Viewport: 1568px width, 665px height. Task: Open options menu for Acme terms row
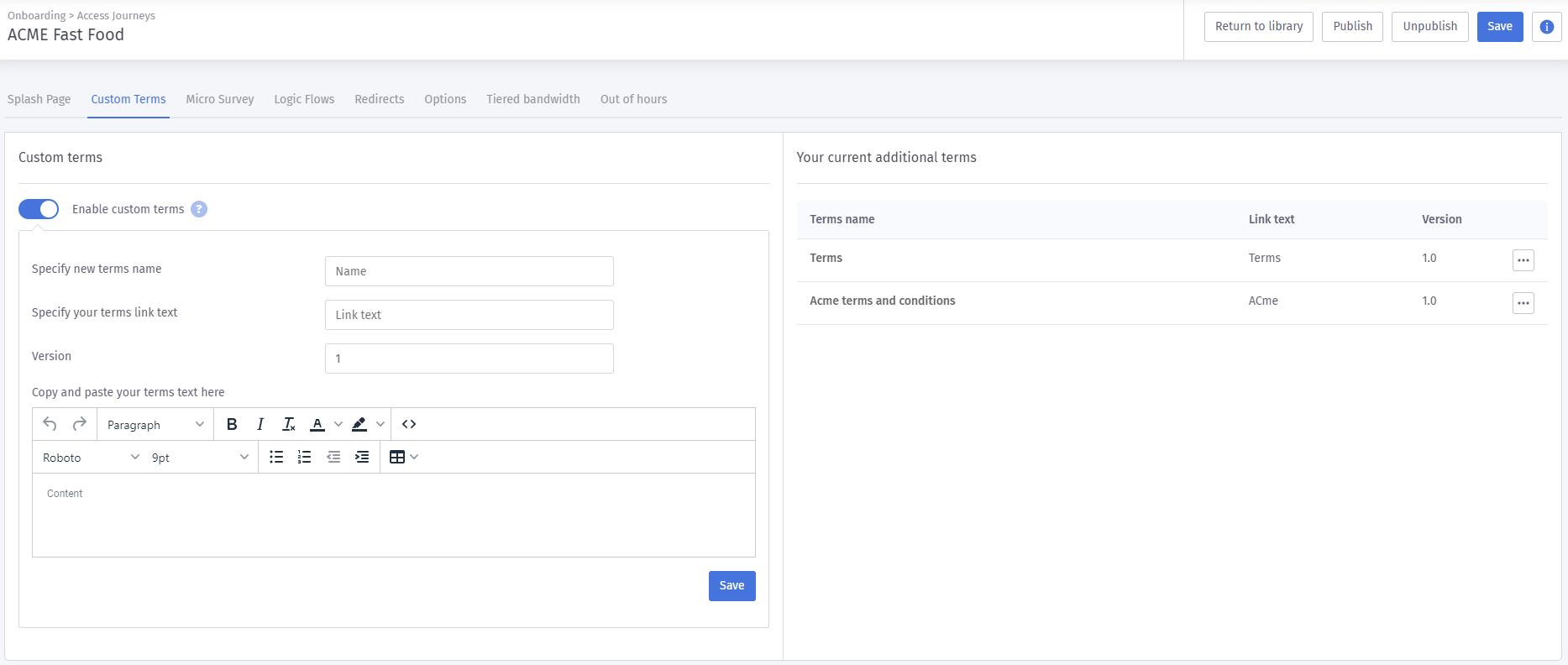1523,303
